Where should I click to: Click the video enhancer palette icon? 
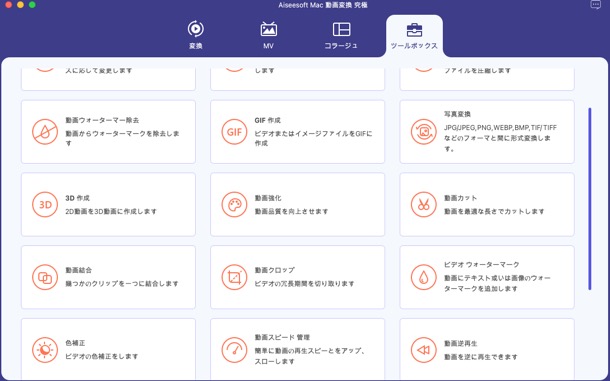pyautogui.click(x=234, y=204)
